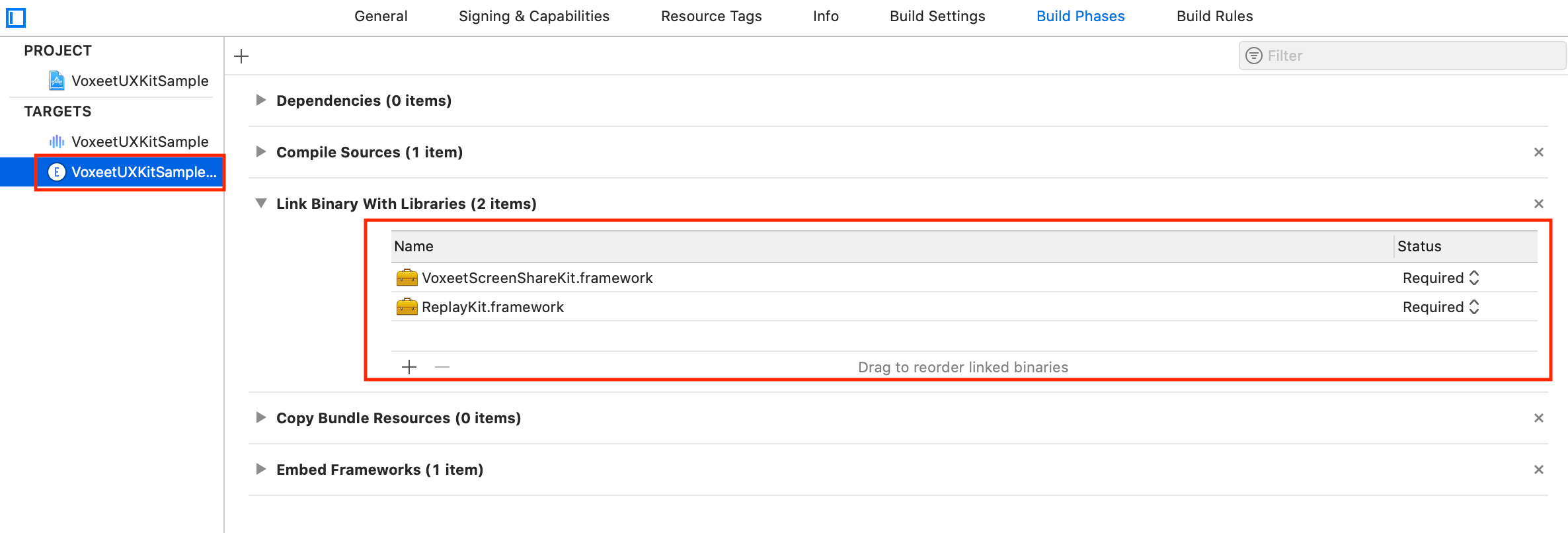Change status of ReplayKit.framework
The image size is (1568, 533).
coord(1441,307)
